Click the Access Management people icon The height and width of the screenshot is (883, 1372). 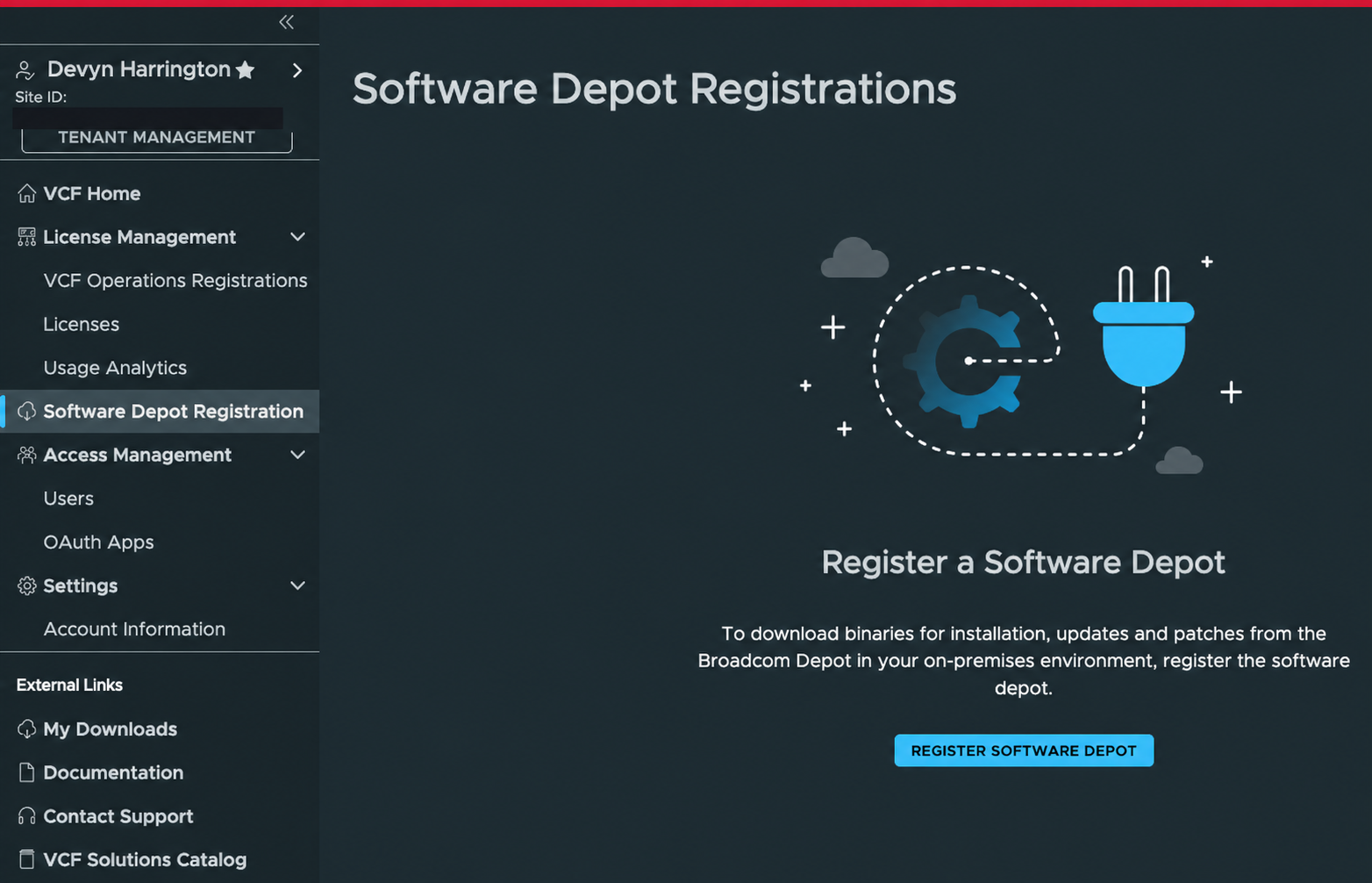(x=27, y=455)
